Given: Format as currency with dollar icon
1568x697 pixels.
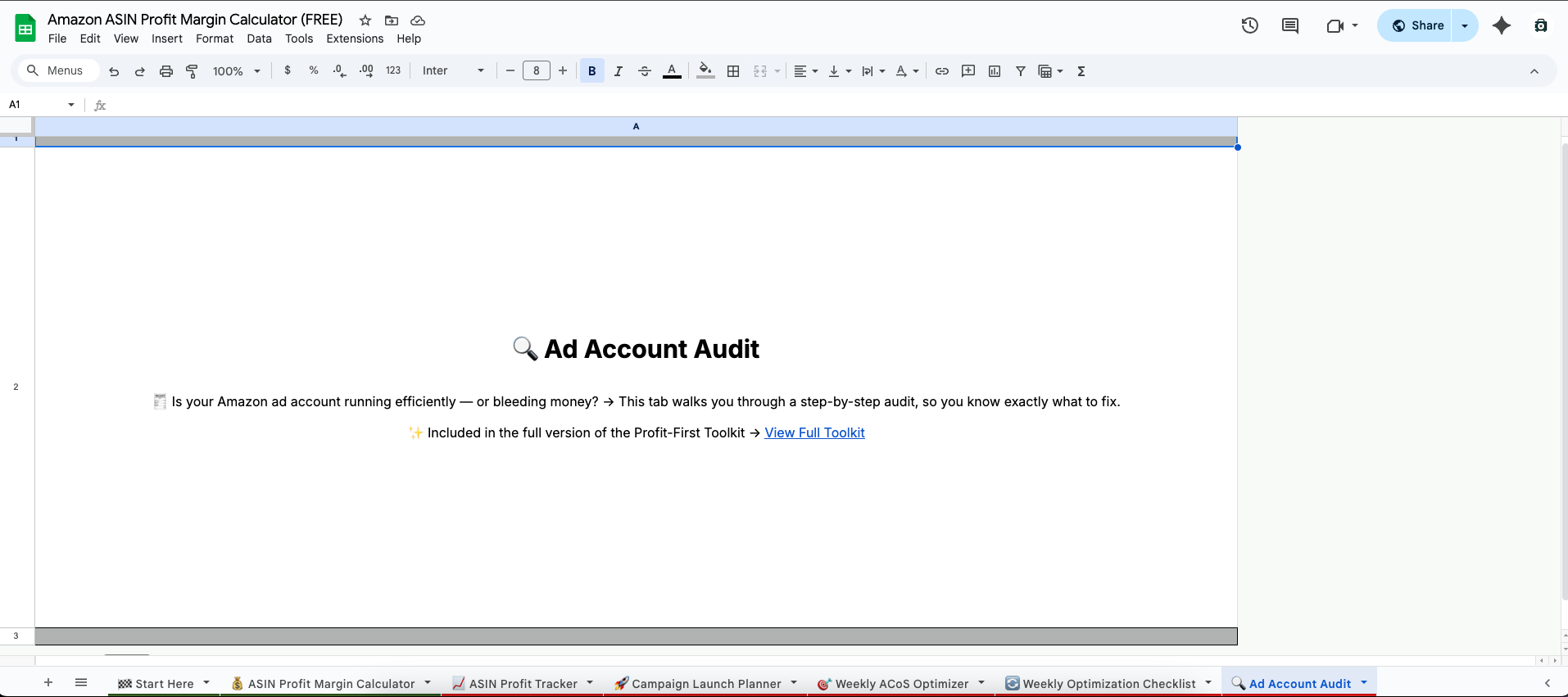Looking at the screenshot, I should 288,70.
